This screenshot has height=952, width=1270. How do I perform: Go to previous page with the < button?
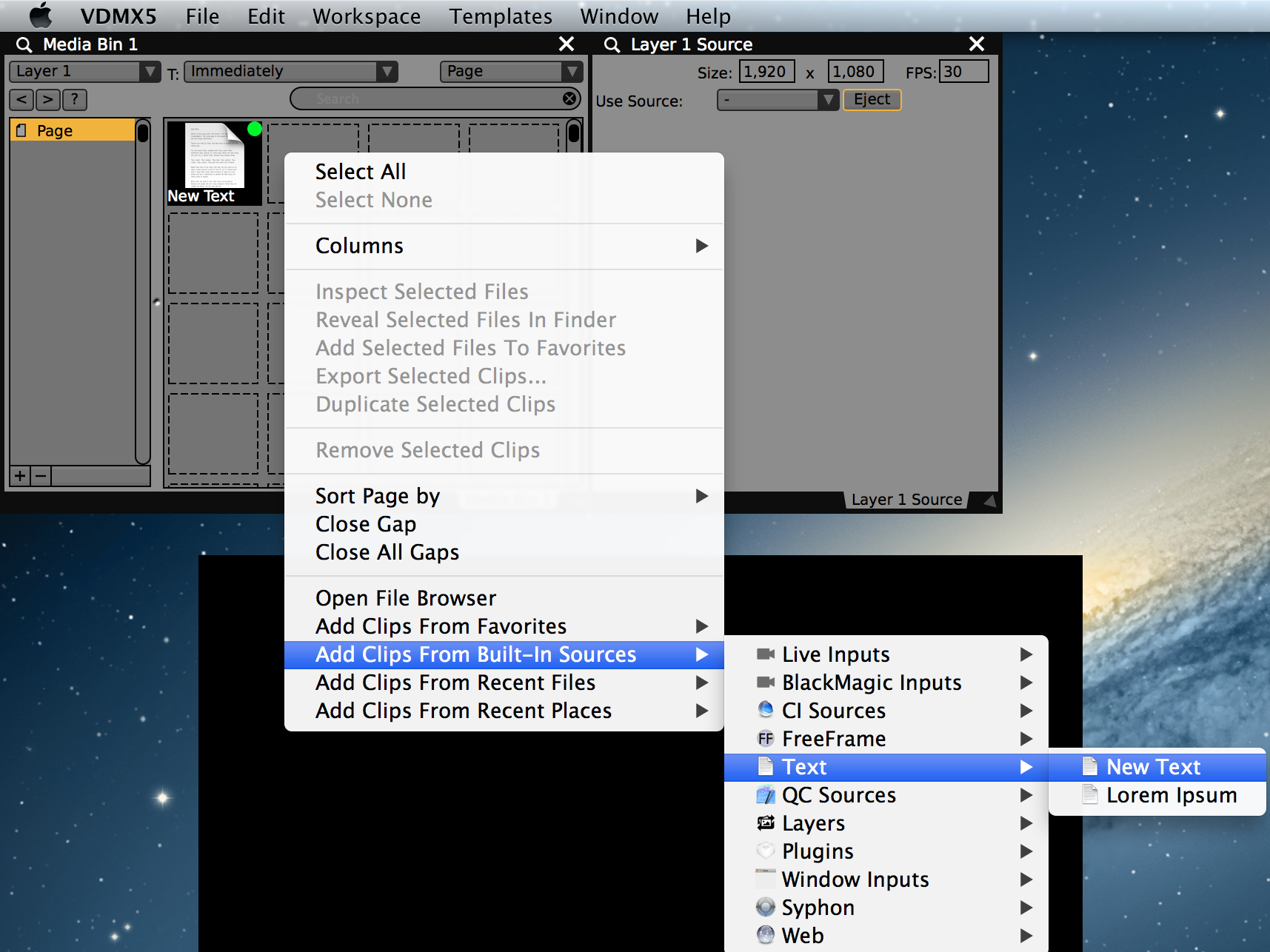pyautogui.click(x=21, y=99)
